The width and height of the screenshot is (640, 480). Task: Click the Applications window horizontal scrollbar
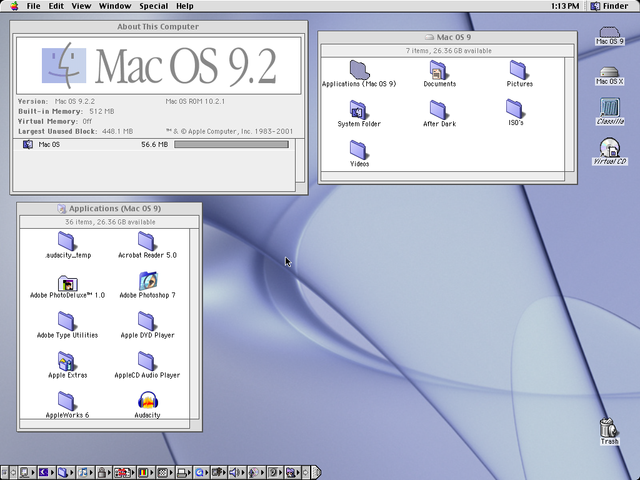click(x=105, y=424)
